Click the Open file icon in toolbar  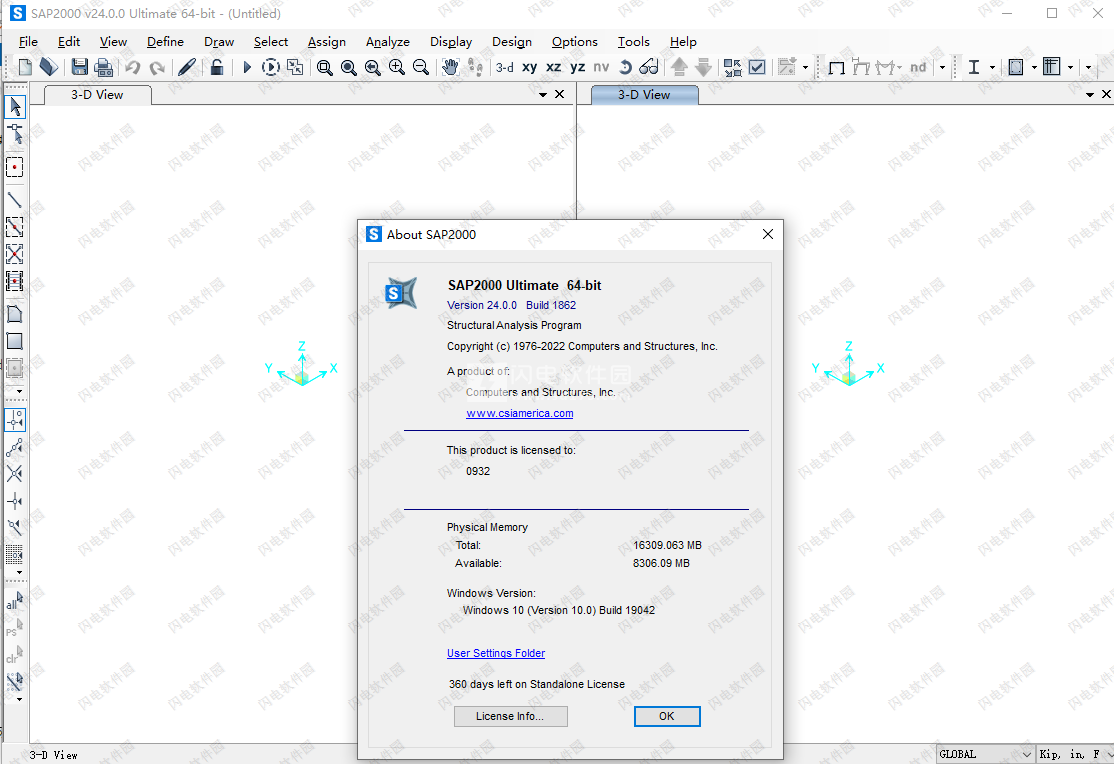coord(48,67)
